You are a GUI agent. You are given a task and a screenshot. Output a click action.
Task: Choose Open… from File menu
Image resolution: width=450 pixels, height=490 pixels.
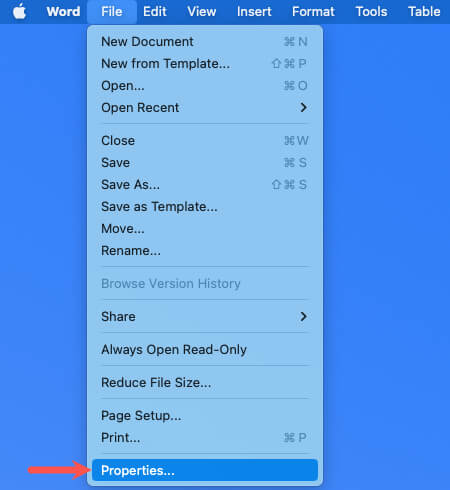pyautogui.click(x=205, y=86)
